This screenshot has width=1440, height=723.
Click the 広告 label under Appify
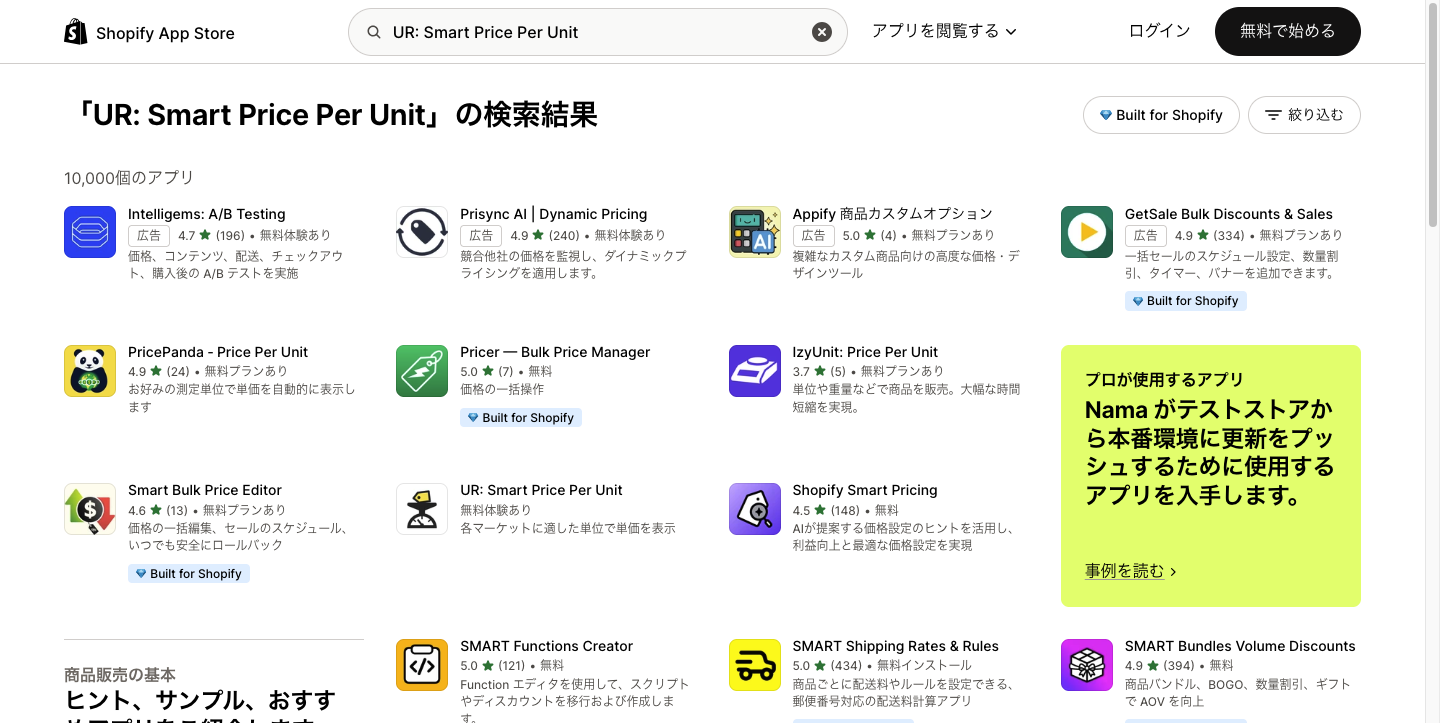[814, 236]
